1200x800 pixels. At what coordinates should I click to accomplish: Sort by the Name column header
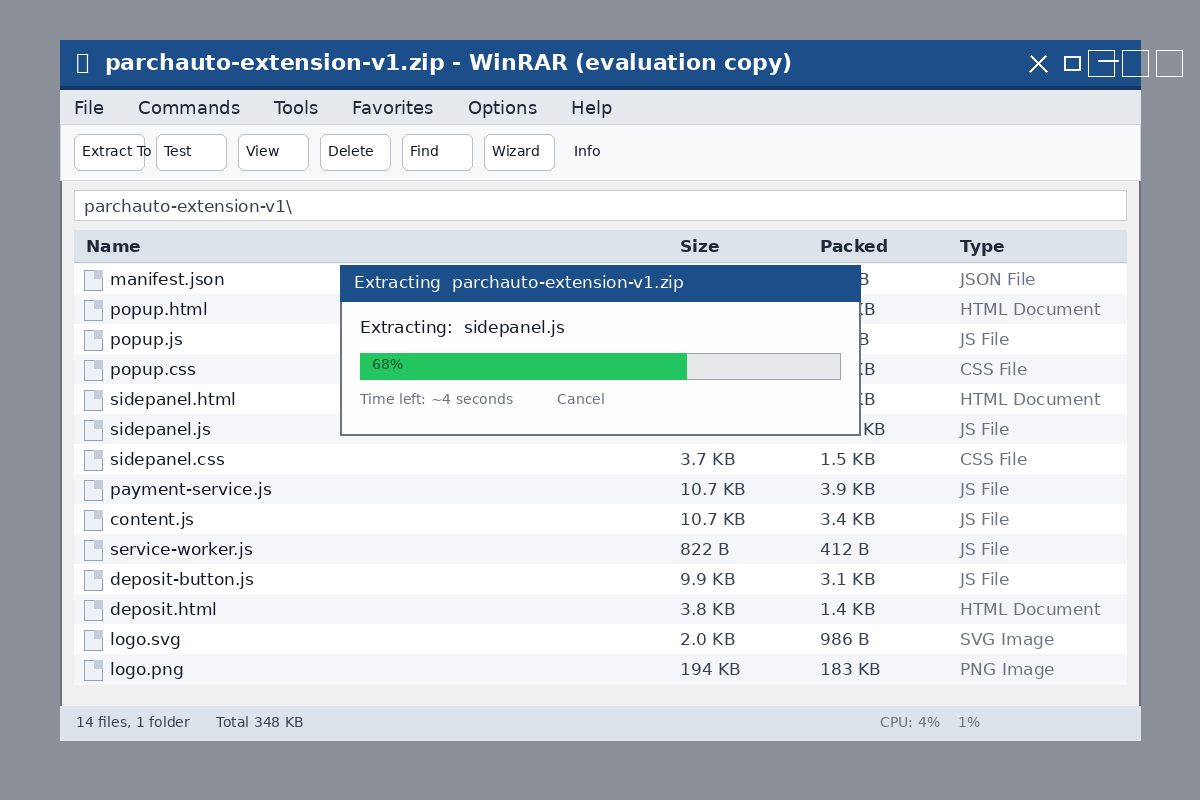113,247
